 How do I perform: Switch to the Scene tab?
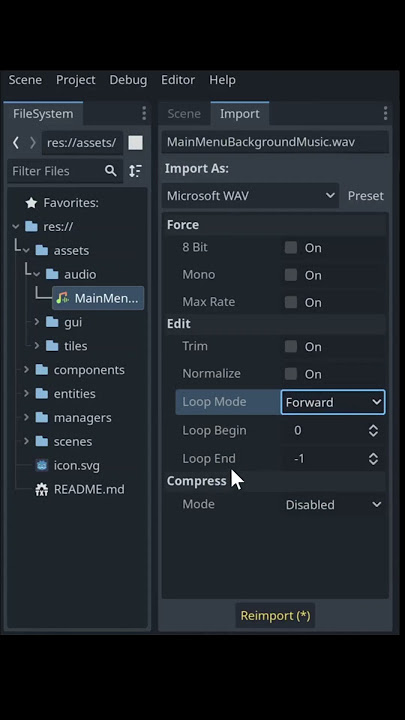[x=184, y=113]
